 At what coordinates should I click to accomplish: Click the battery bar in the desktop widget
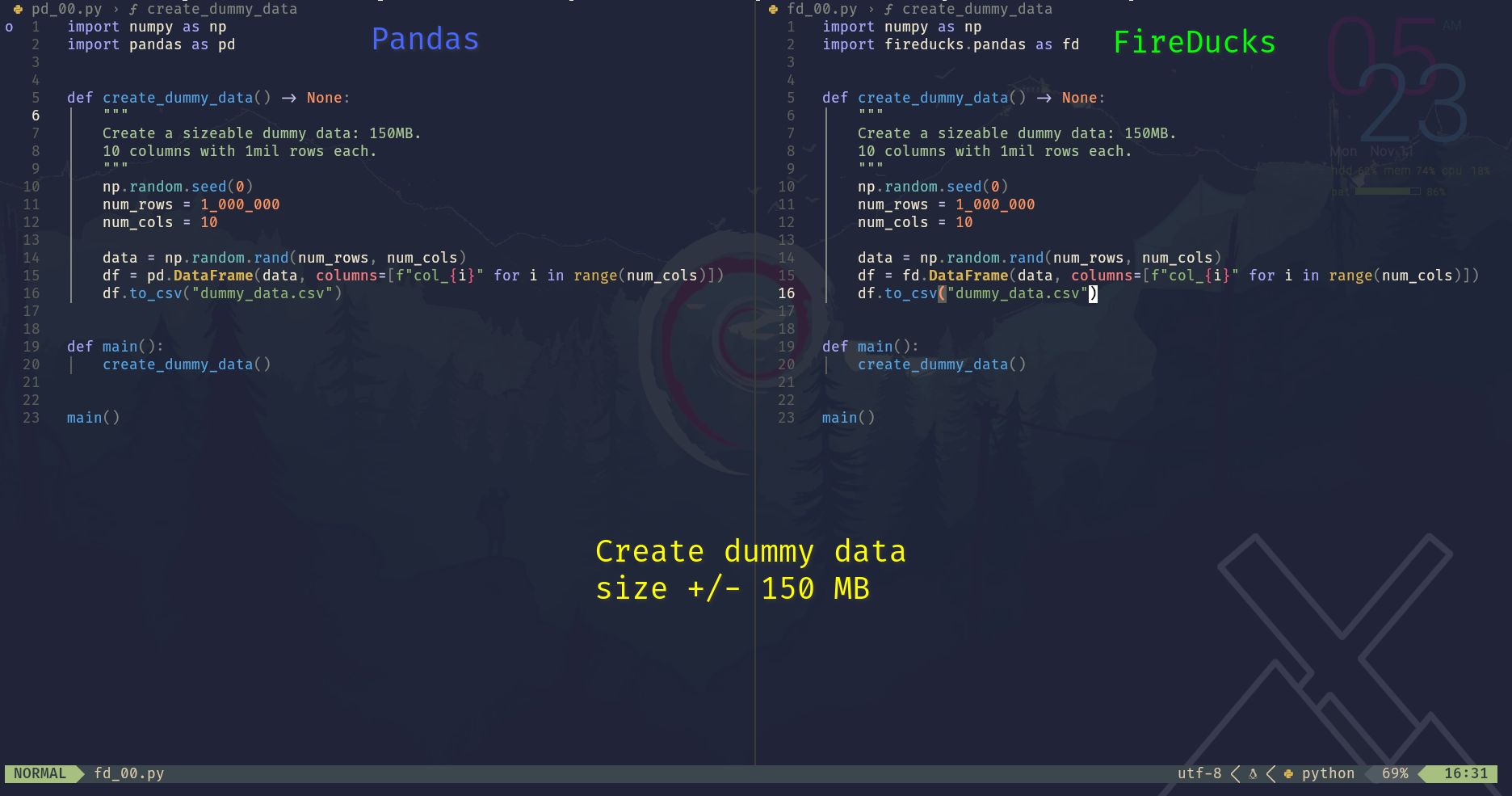coord(1388,192)
